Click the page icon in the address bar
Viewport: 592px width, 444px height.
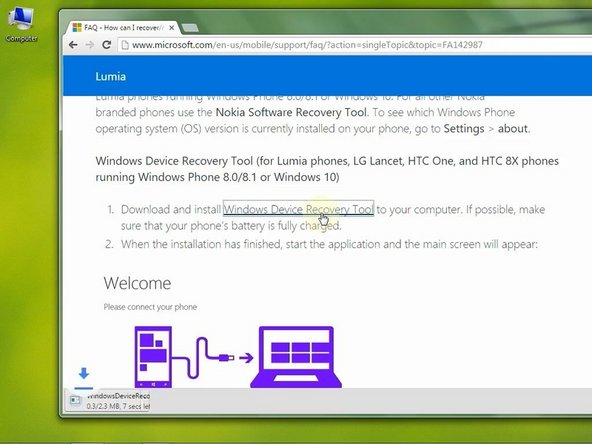[125, 45]
